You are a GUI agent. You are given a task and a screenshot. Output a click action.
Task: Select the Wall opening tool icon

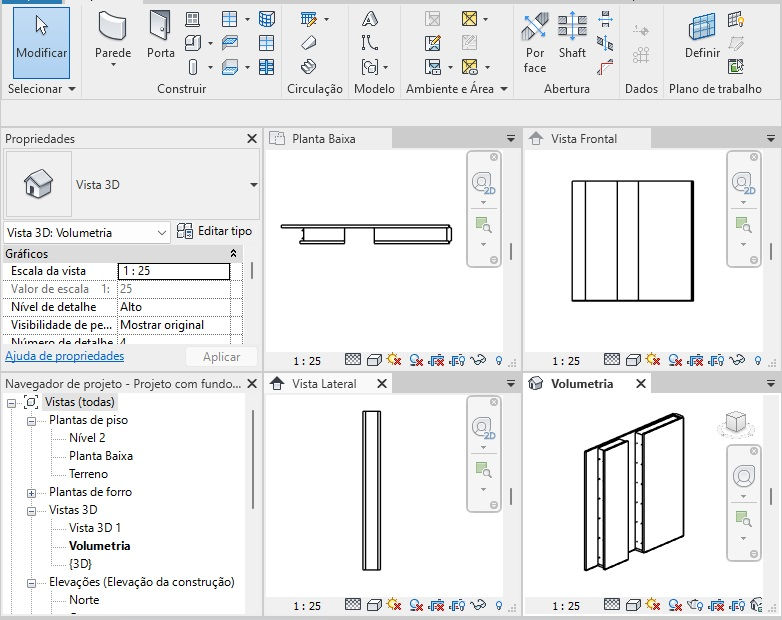pyautogui.click(x=605, y=19)
